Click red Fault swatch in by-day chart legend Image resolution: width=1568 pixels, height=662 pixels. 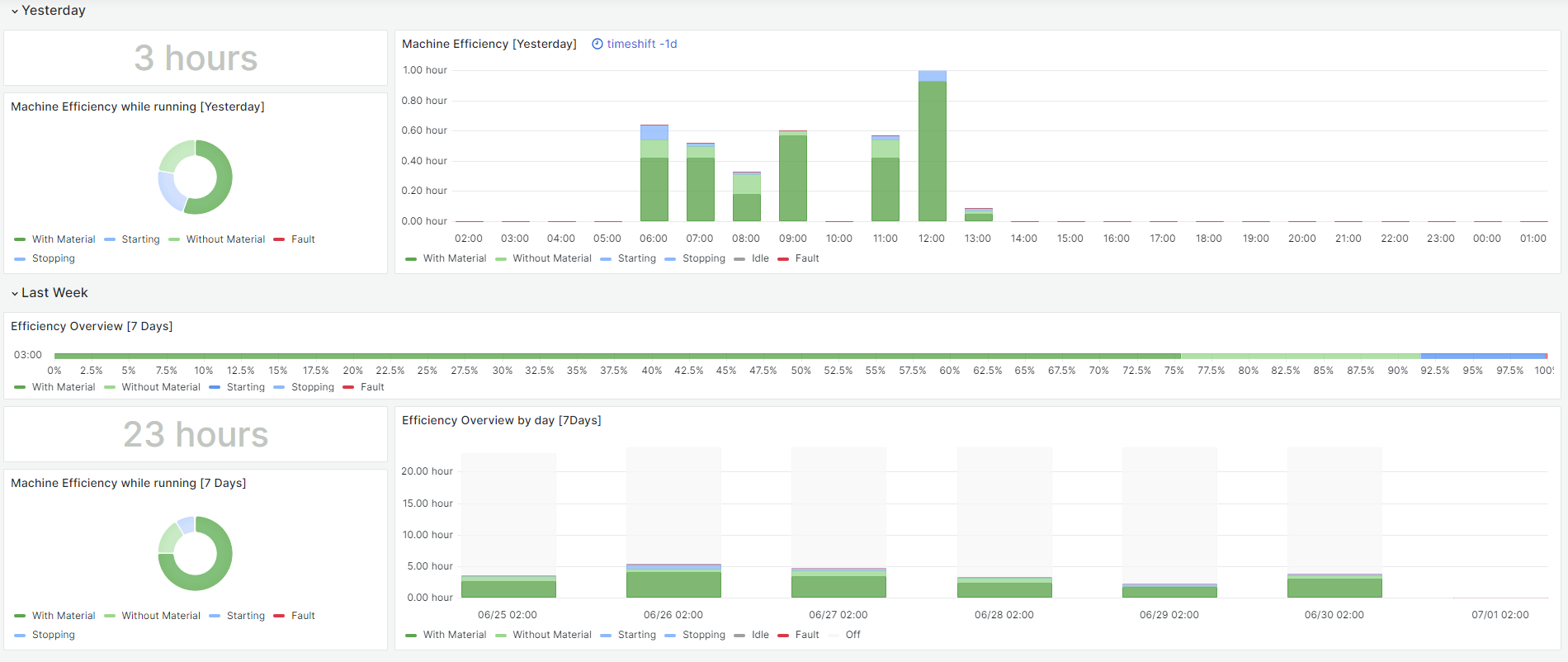pyautogui.click(x=783, y=636)
